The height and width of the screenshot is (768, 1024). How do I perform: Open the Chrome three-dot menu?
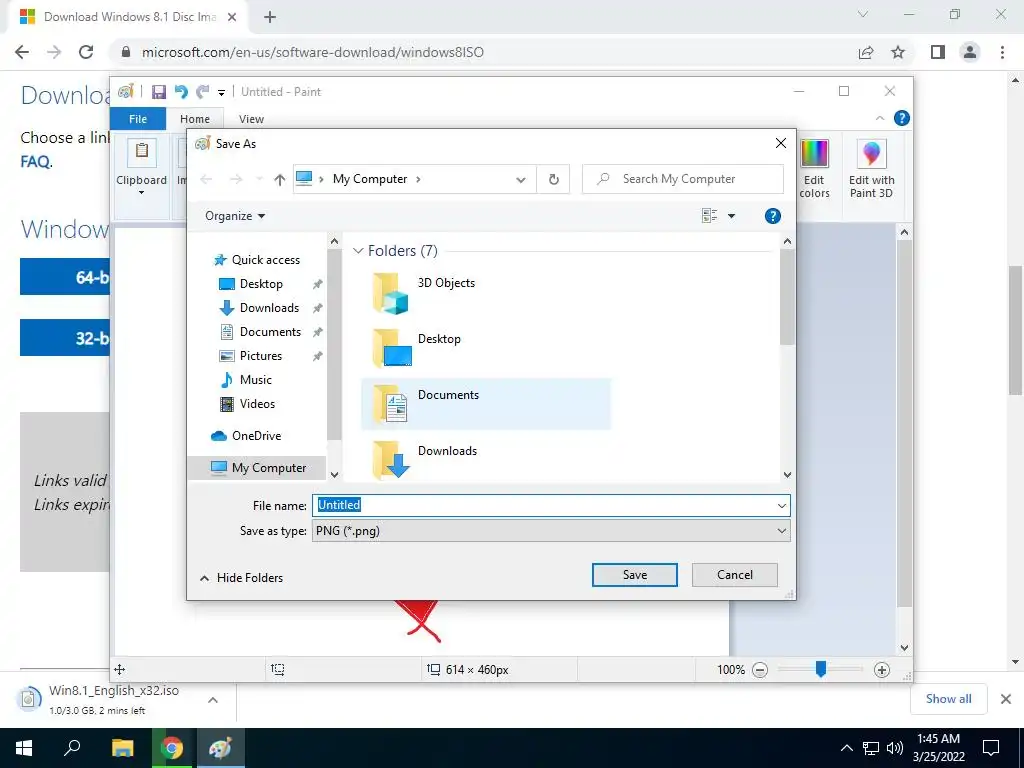pos(1002,52)
